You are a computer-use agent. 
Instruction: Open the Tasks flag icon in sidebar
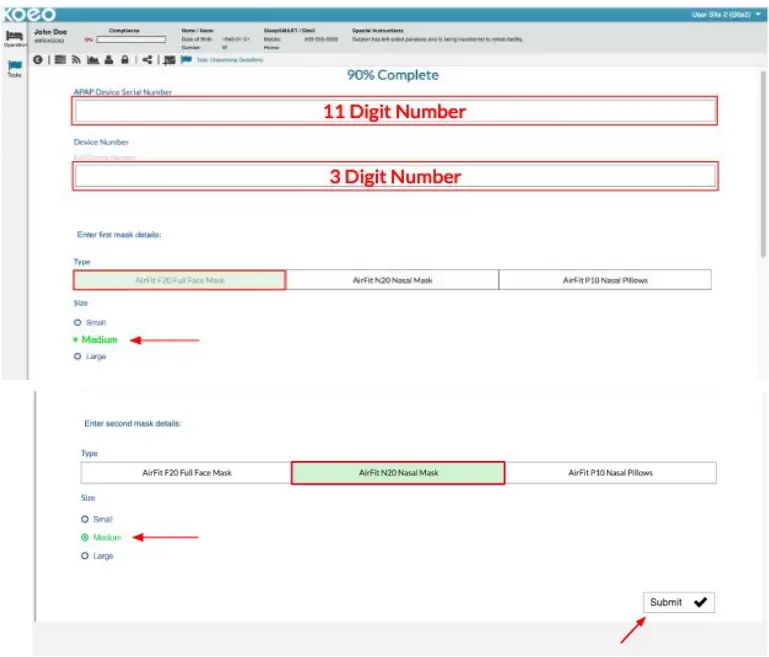click(x=15, y=66)
